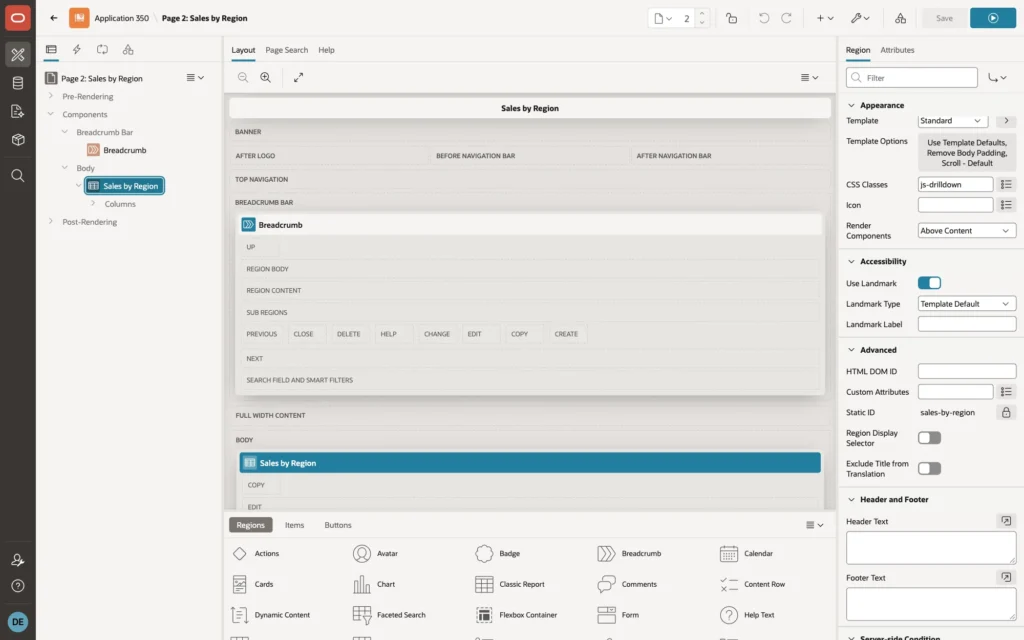This screenshot has height=640, width=1024.
Task: Enable Exclude Title from Translation switch
Action: [x=929, y=468]
